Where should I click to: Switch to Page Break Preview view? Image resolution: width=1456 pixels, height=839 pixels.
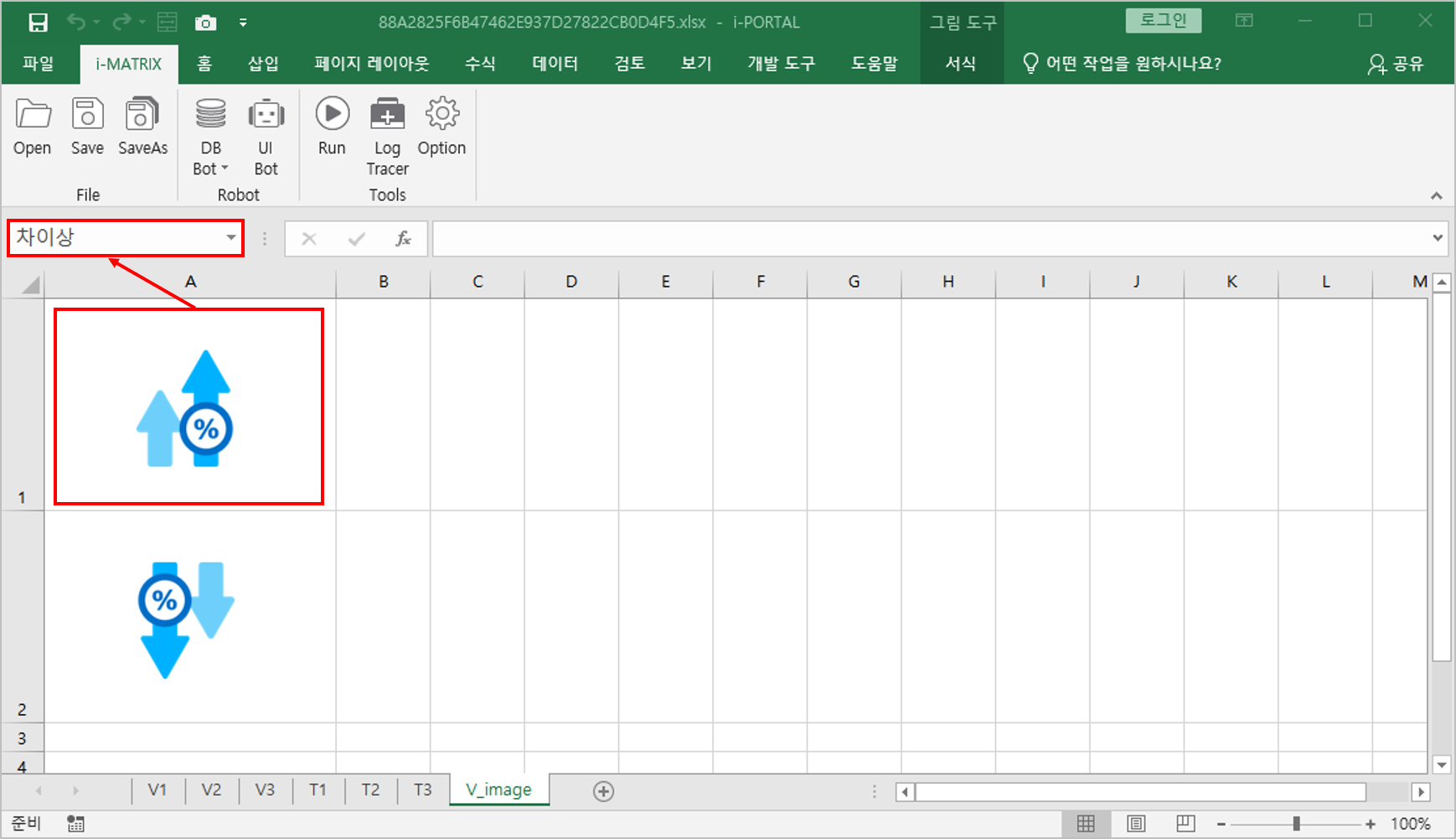click(1185, 824)
